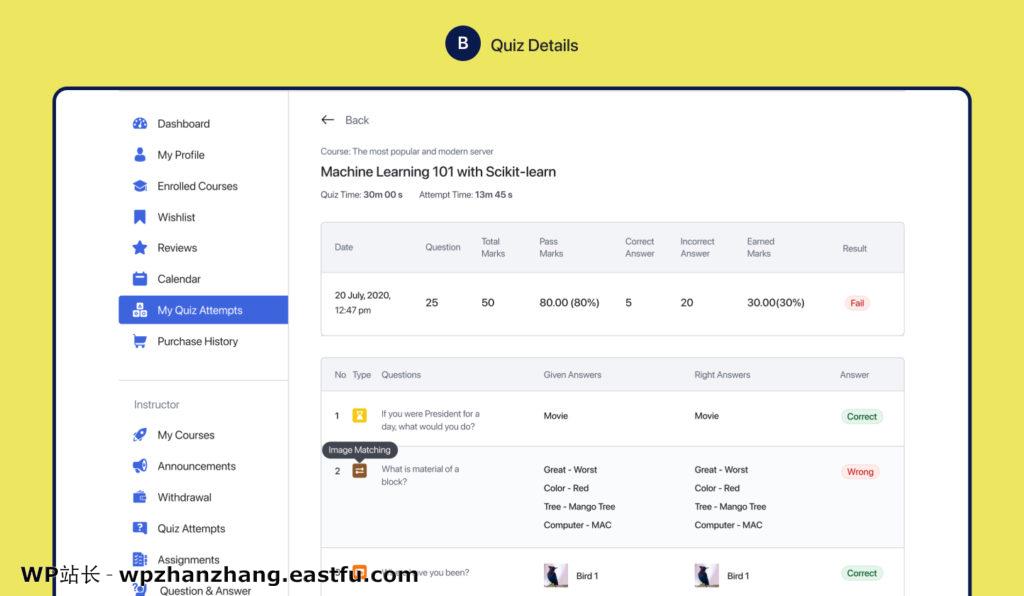Open the Dashboard from the sidebar icon
The image size is (1024, 596).
click(x=139, y=123)
